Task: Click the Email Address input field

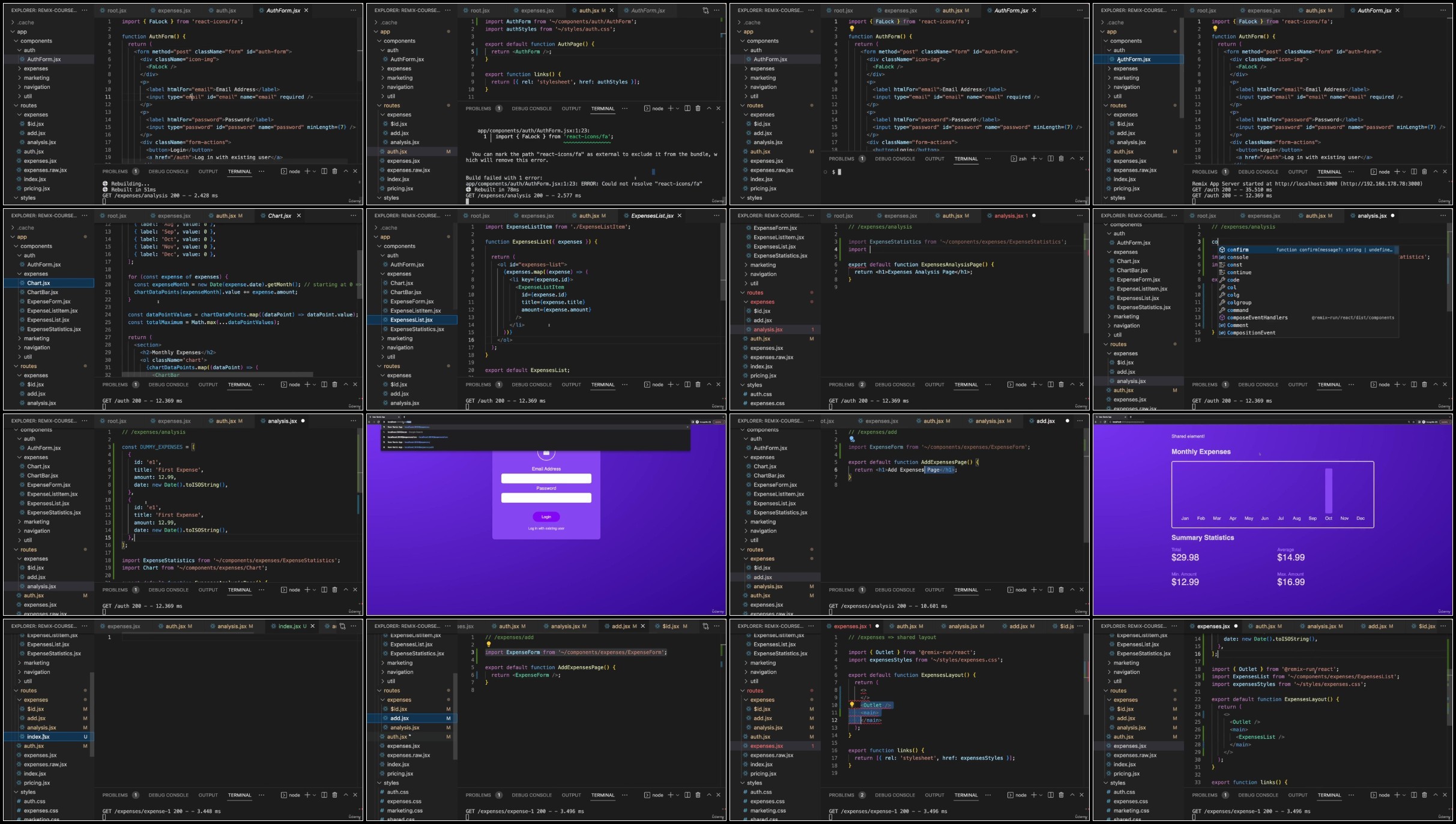Action: click(x=546, y=478)
